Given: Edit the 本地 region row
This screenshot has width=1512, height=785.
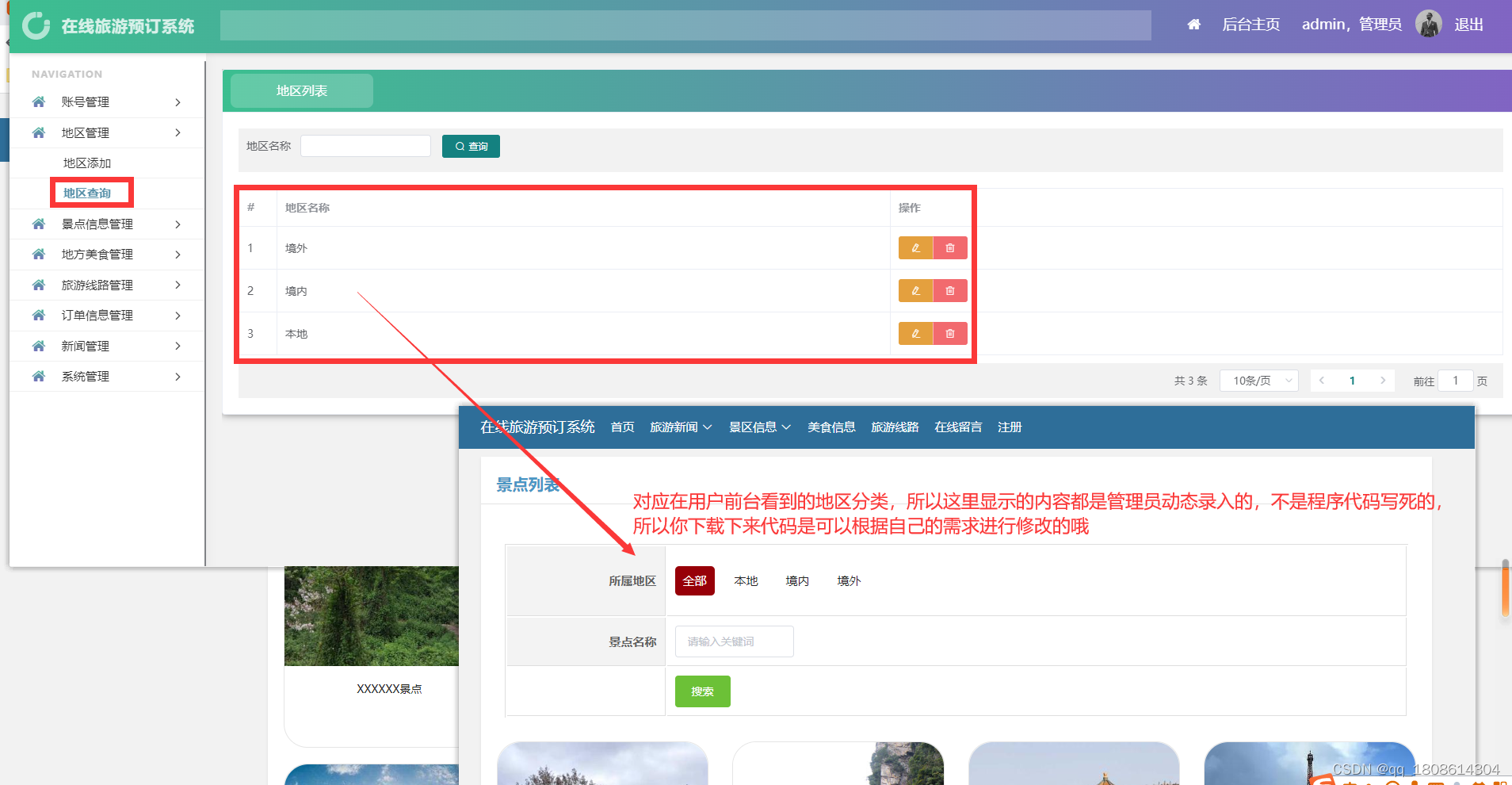Looking at the screenshot, I should [915, 334].
